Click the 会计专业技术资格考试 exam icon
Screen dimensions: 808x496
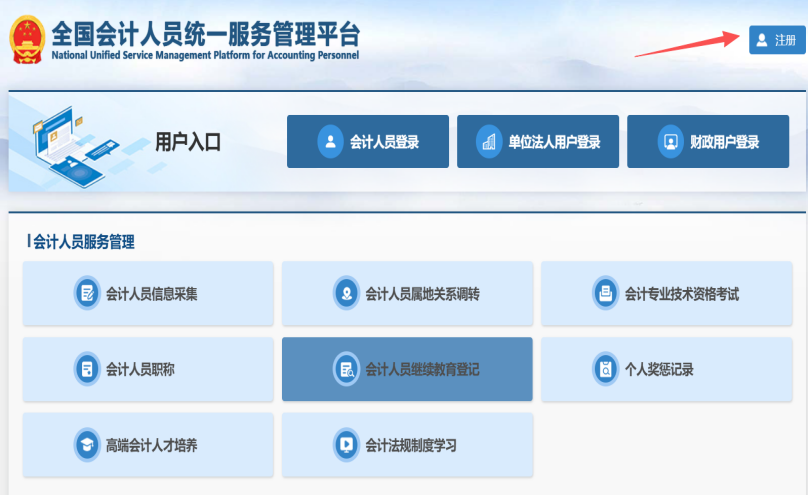click(x=605, y=294)
